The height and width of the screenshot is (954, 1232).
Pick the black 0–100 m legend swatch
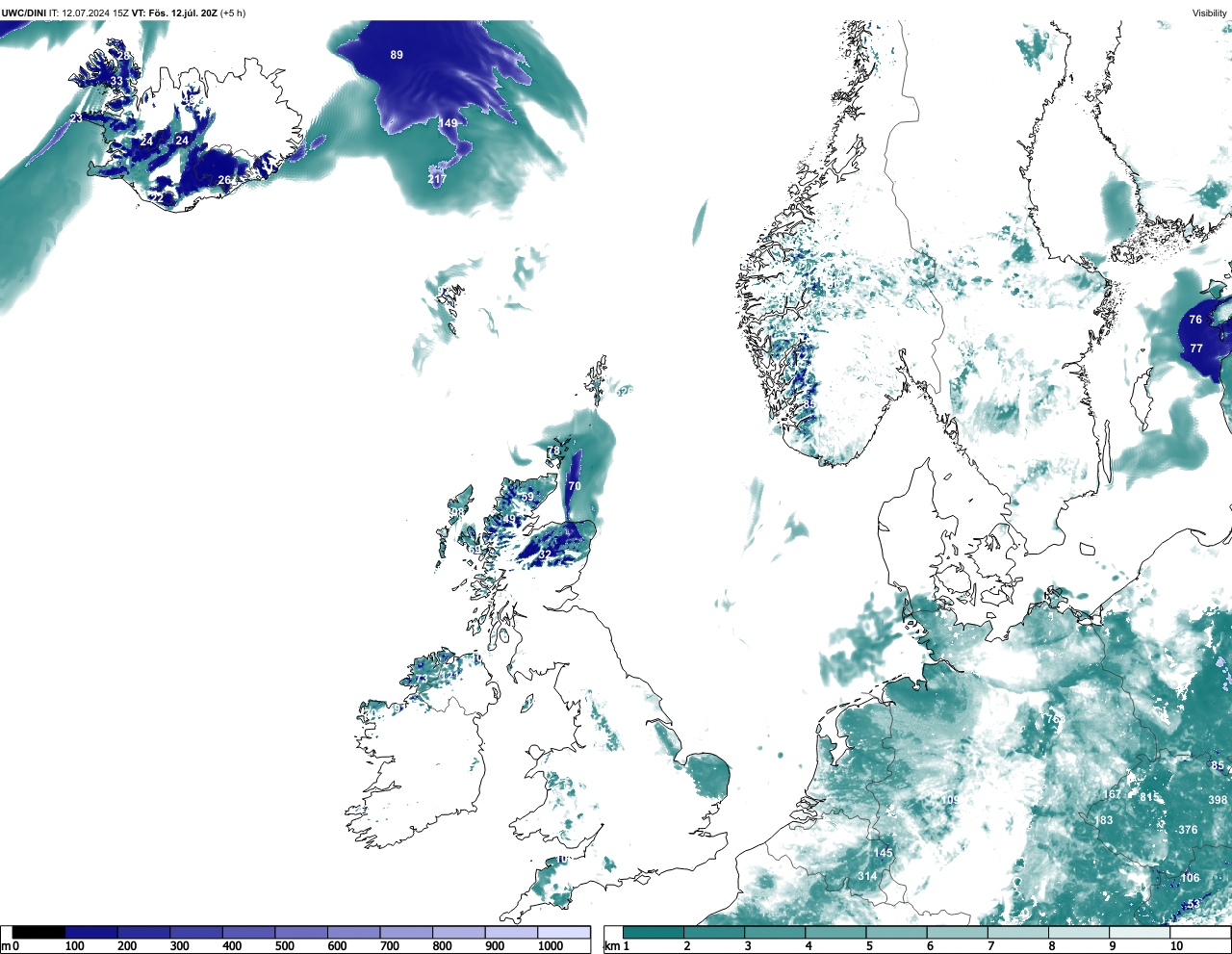point(38,932)
